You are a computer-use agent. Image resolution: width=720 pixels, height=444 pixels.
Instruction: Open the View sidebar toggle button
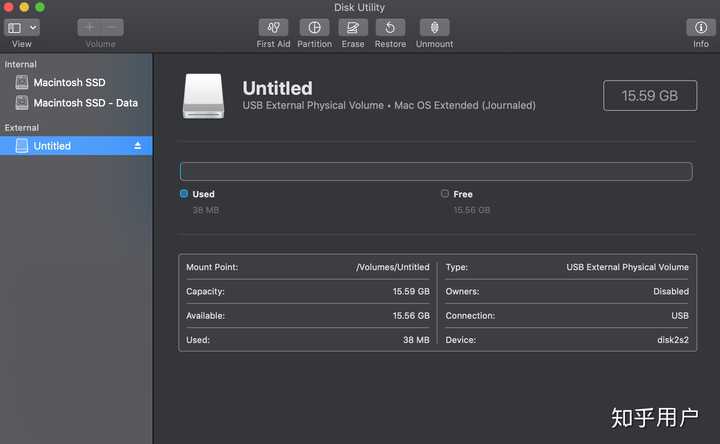pos(15,28)
